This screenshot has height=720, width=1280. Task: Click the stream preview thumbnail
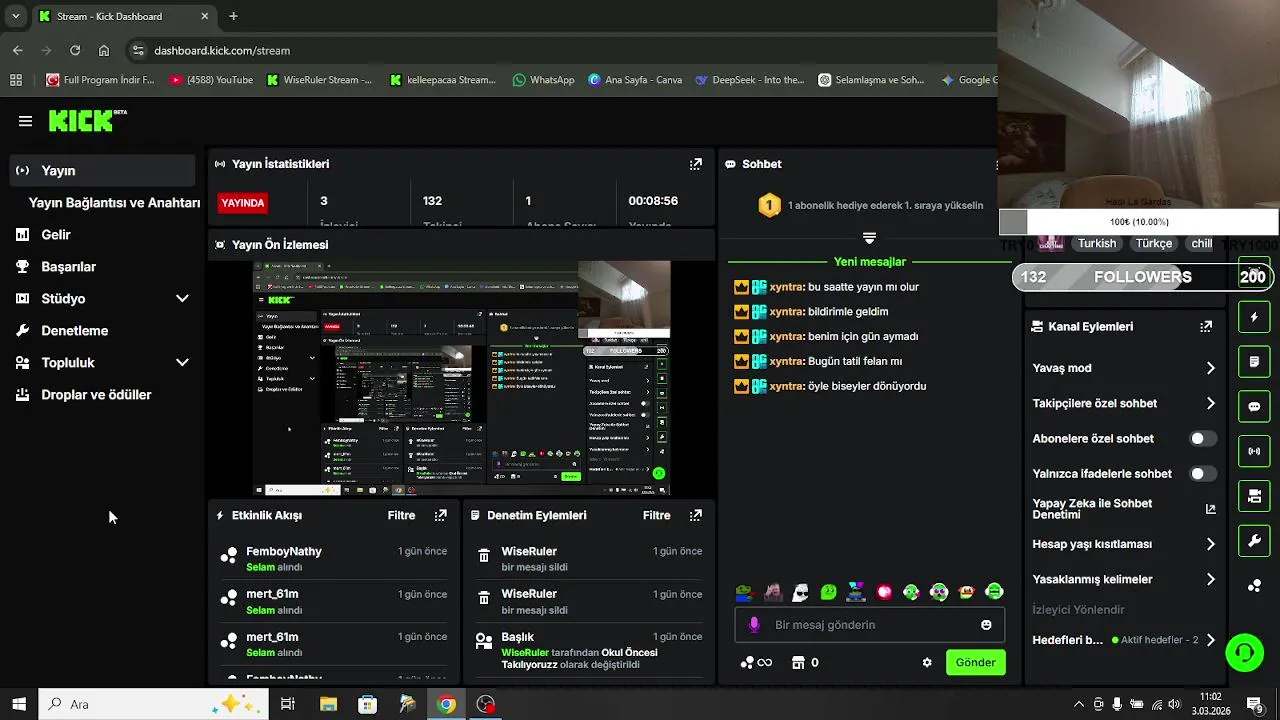[x=461, y=378]
